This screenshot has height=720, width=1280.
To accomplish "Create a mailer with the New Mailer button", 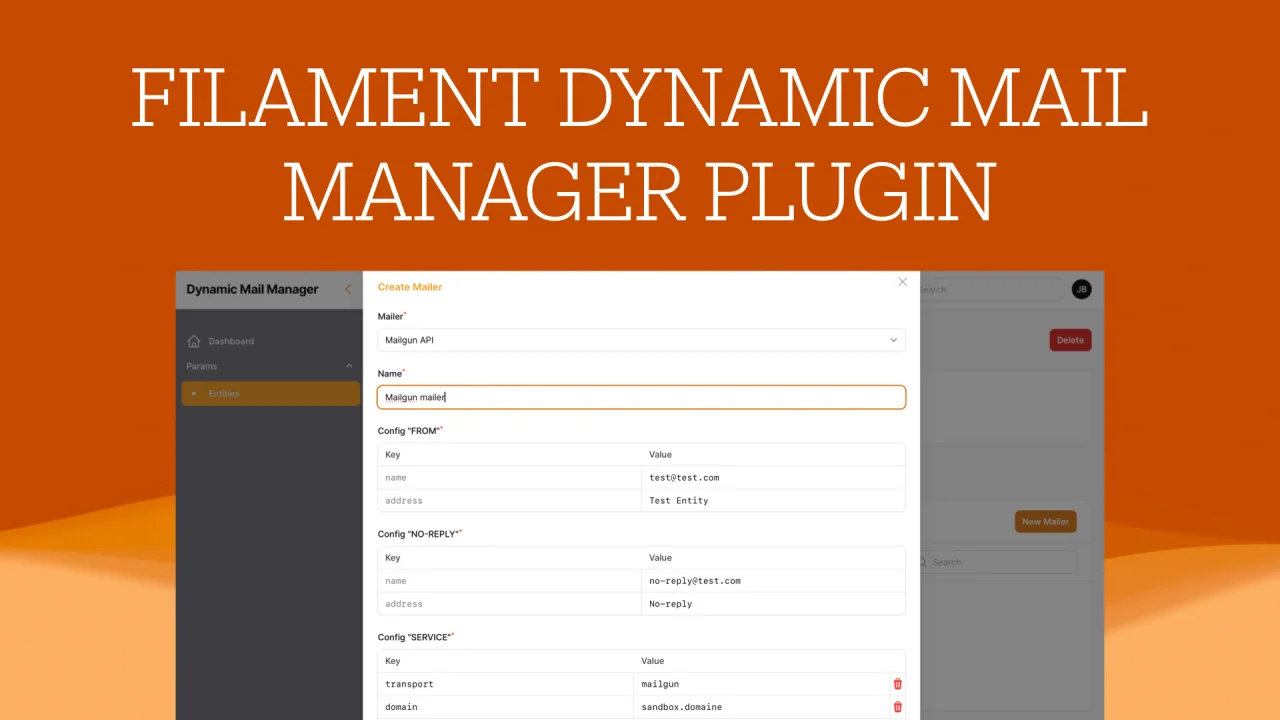I will 1045,521.
